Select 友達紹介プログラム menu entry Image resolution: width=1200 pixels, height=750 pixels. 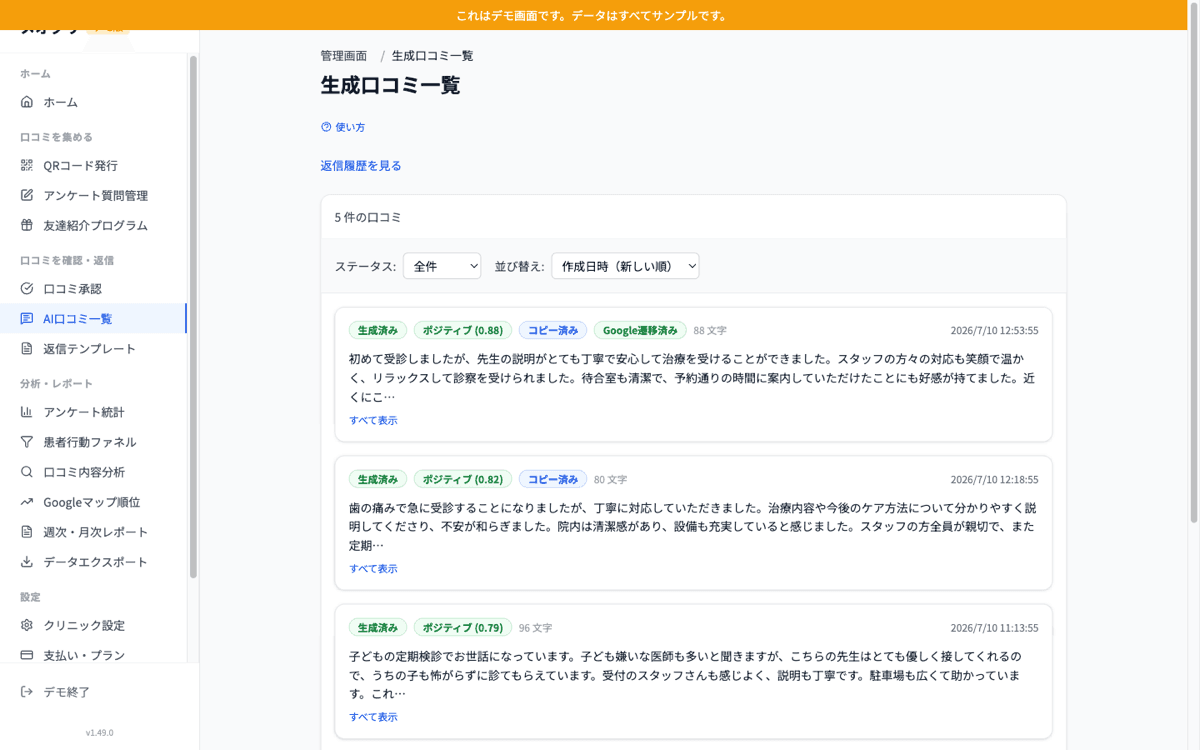[x=93, y=225]
